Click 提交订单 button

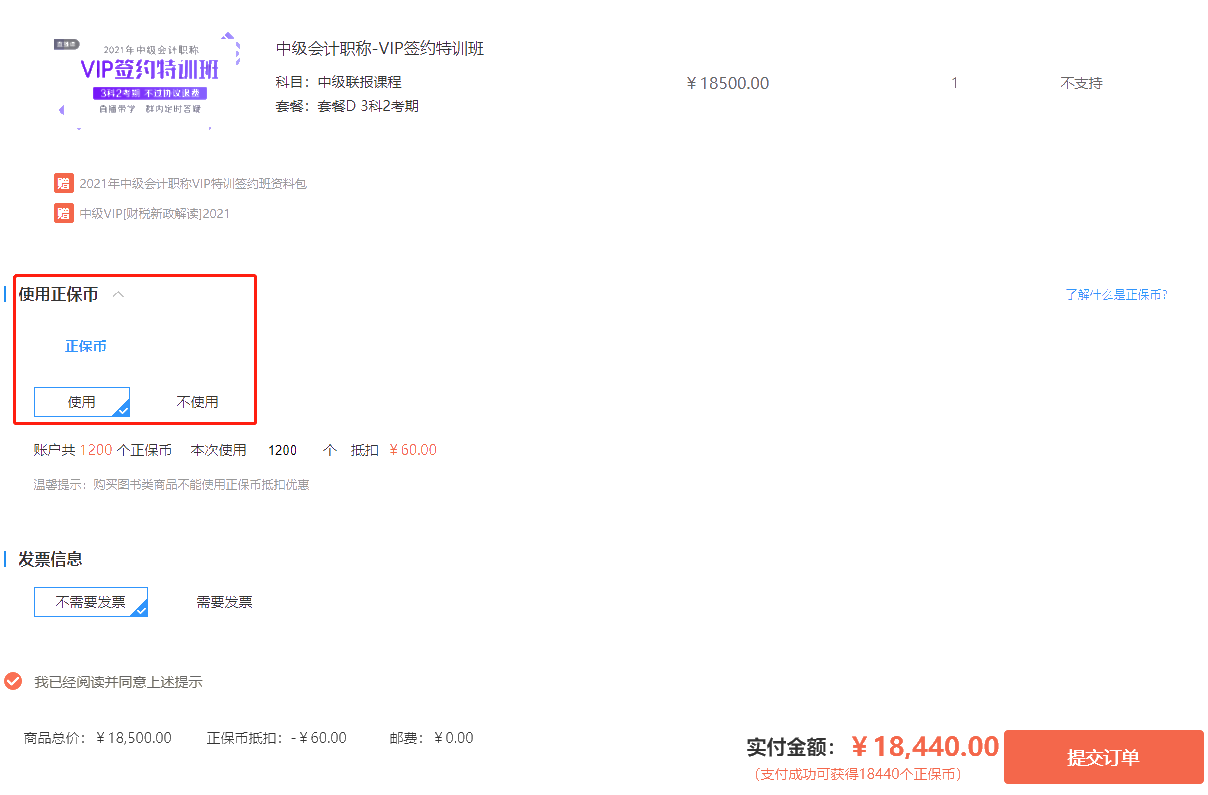point(1103,757)
